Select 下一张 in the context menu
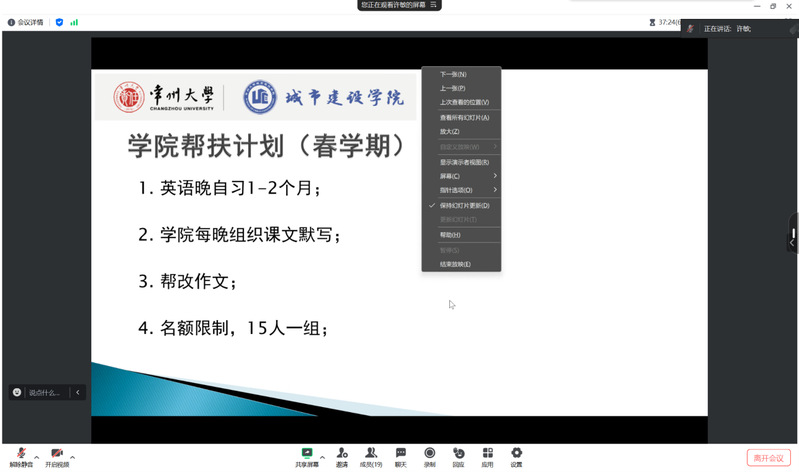The image size is (799, 472). pos(453,74)
